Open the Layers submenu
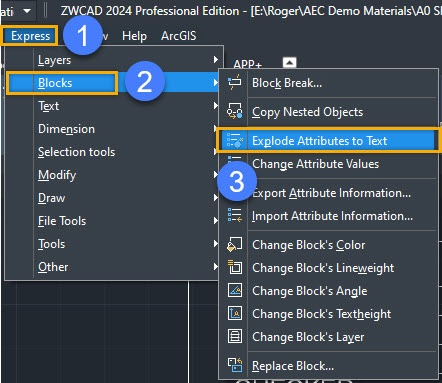 point(114,60)
